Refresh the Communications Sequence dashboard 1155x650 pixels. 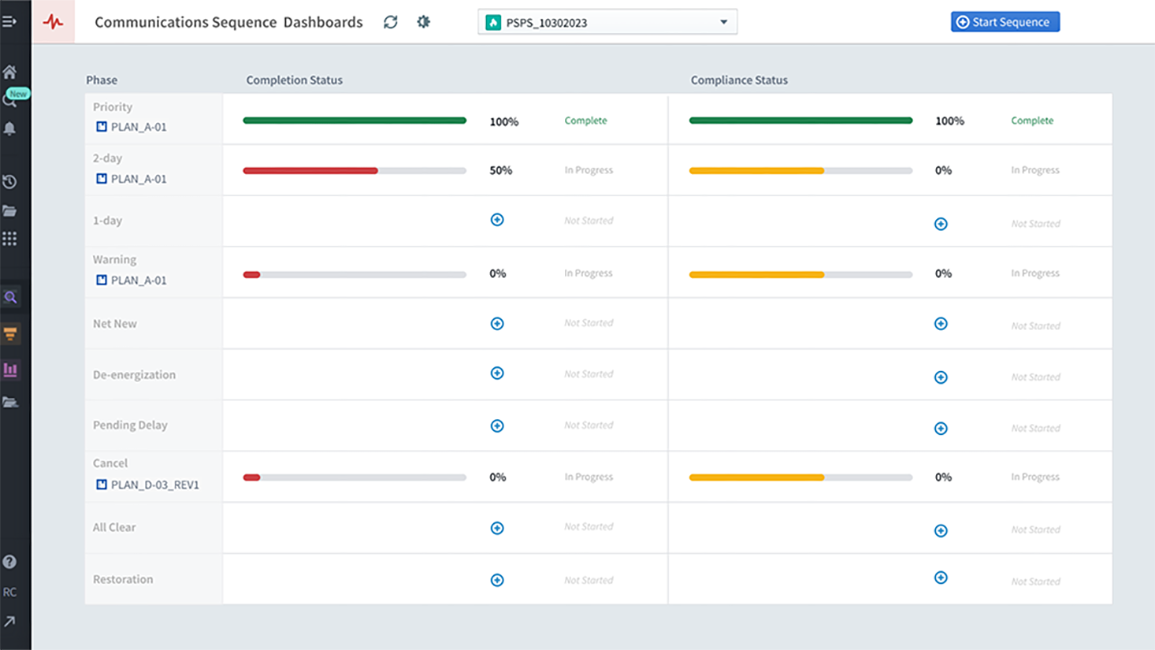pyautogui.click(x=390, y=22)
